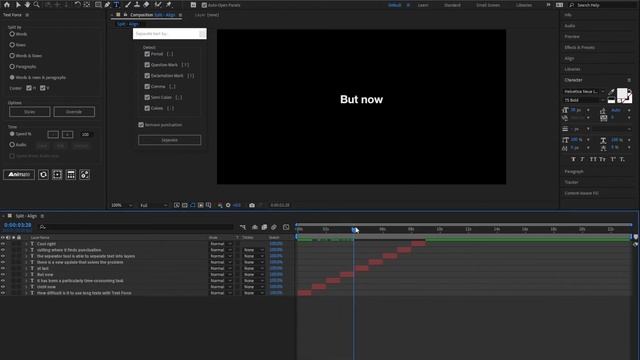Viewport: 640px width, 360px height.
Task: Click the white fill color swatch
Action: (622, 94)
